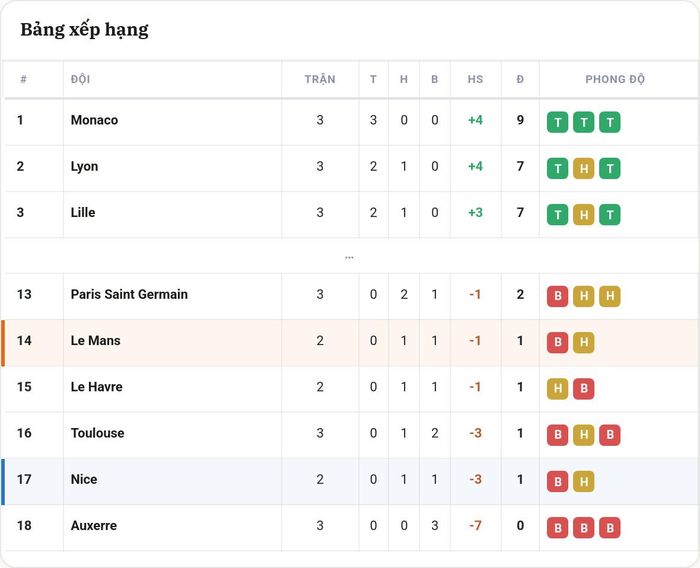Click Le Havre's red B form badge

(583, 388)
